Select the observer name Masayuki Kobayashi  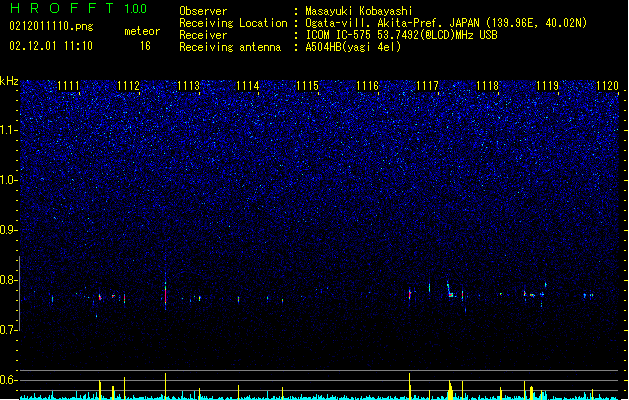click(359, 11)
